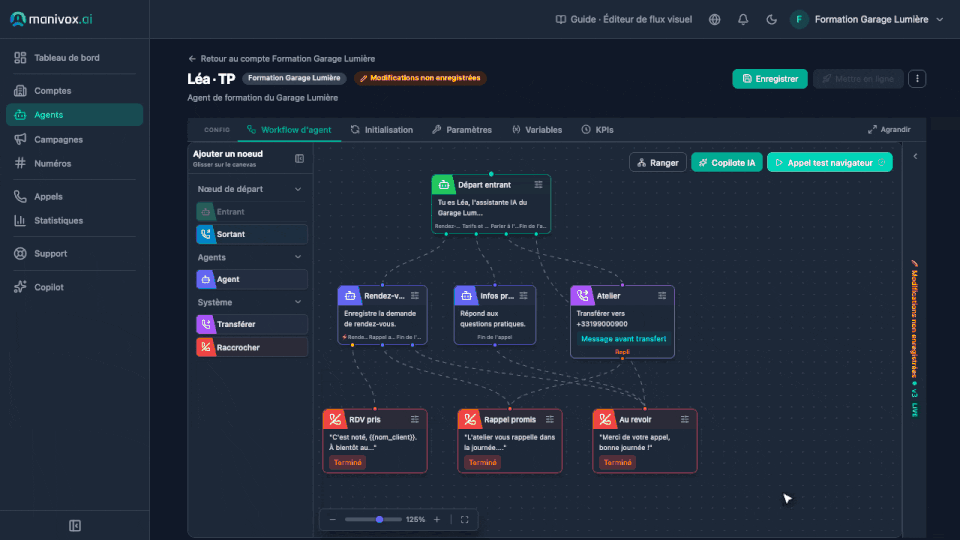960x540 pixels.
Task: Select the Transférer node item
Action: (x=252, y=324)
